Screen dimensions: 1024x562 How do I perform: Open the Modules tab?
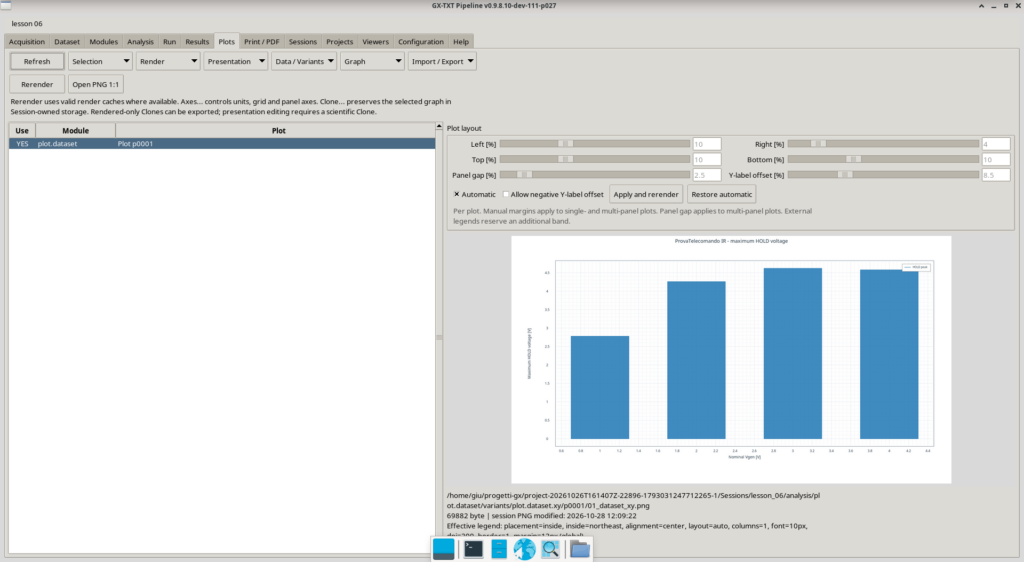point(103,42)
